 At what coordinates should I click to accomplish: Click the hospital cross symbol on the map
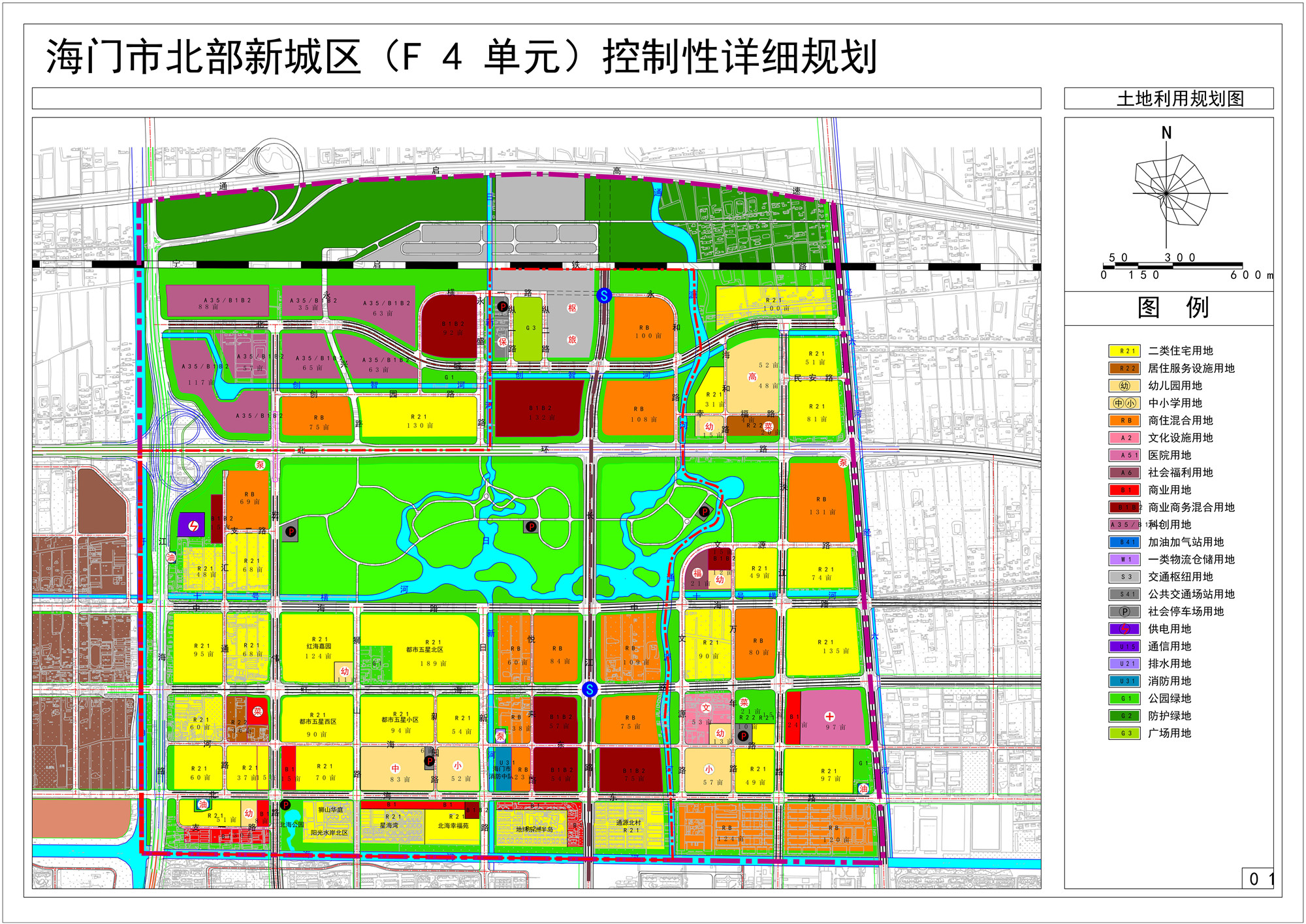tap(829, 716)
